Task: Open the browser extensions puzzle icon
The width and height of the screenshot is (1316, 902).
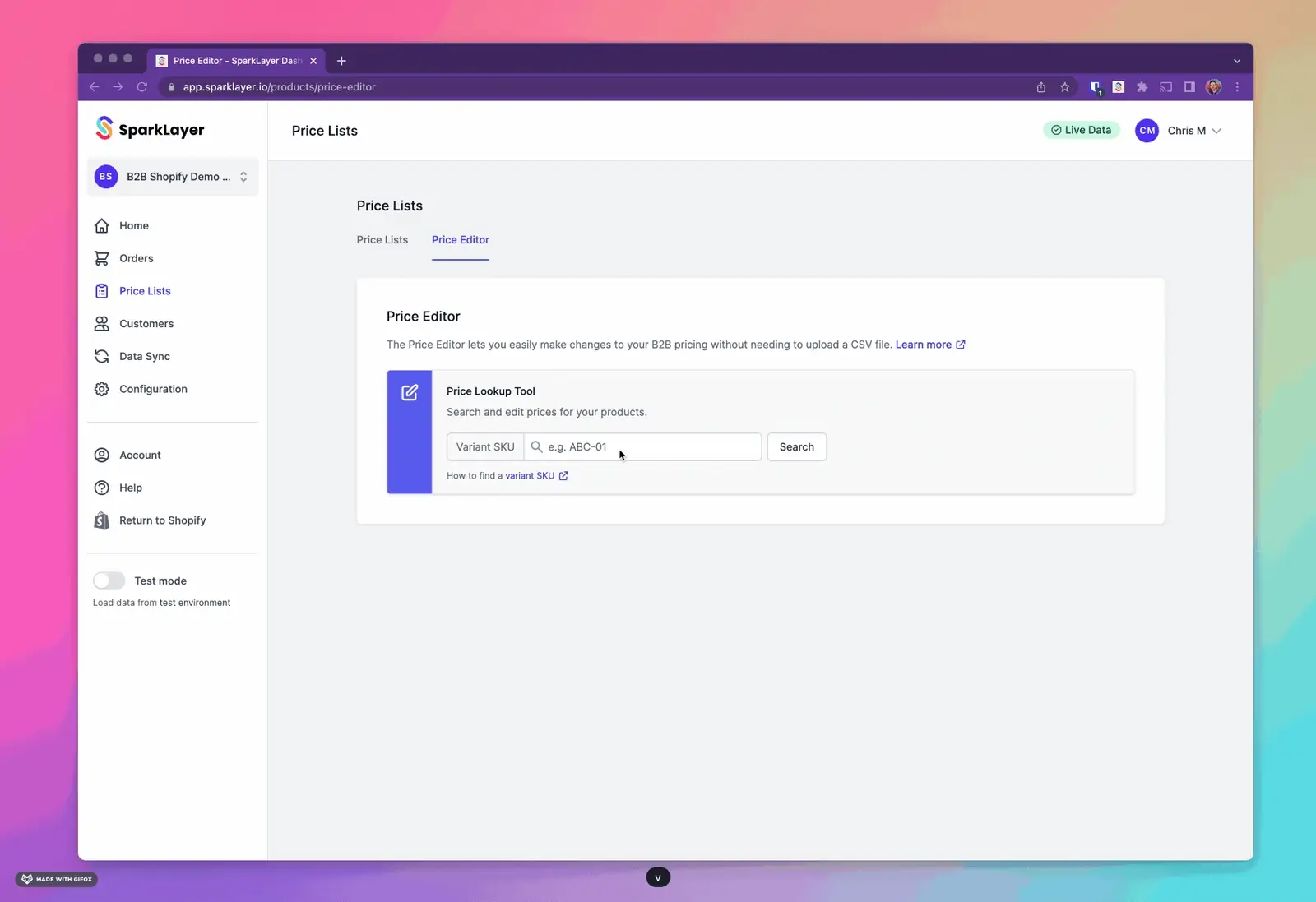Action: (1142, 87)
